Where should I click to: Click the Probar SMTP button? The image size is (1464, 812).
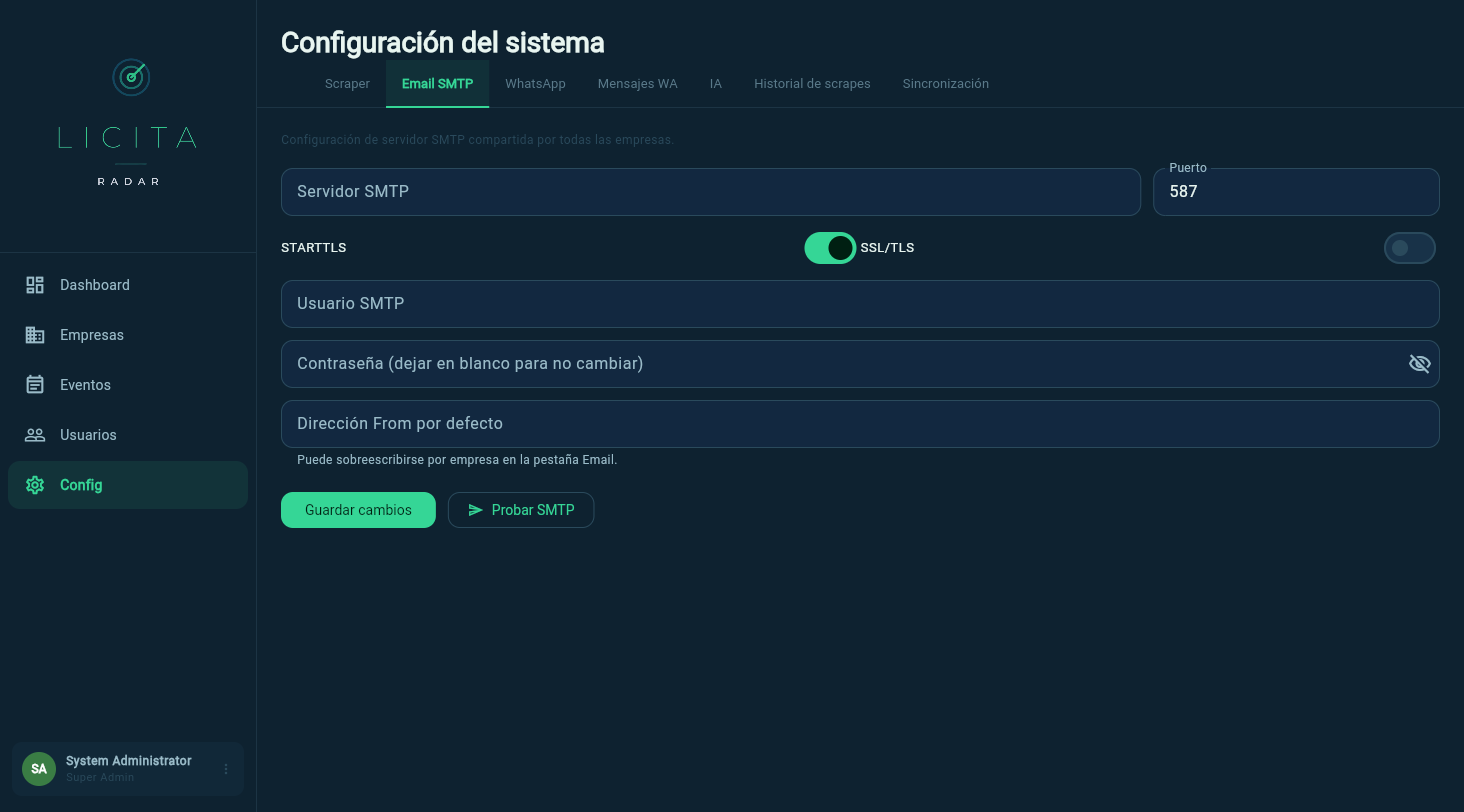(x=521, y=510)
